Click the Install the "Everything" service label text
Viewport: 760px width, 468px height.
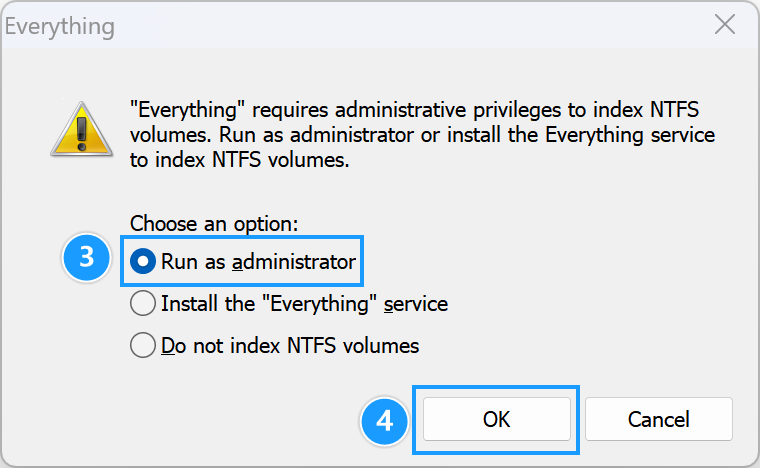click(x=304, y=304)
